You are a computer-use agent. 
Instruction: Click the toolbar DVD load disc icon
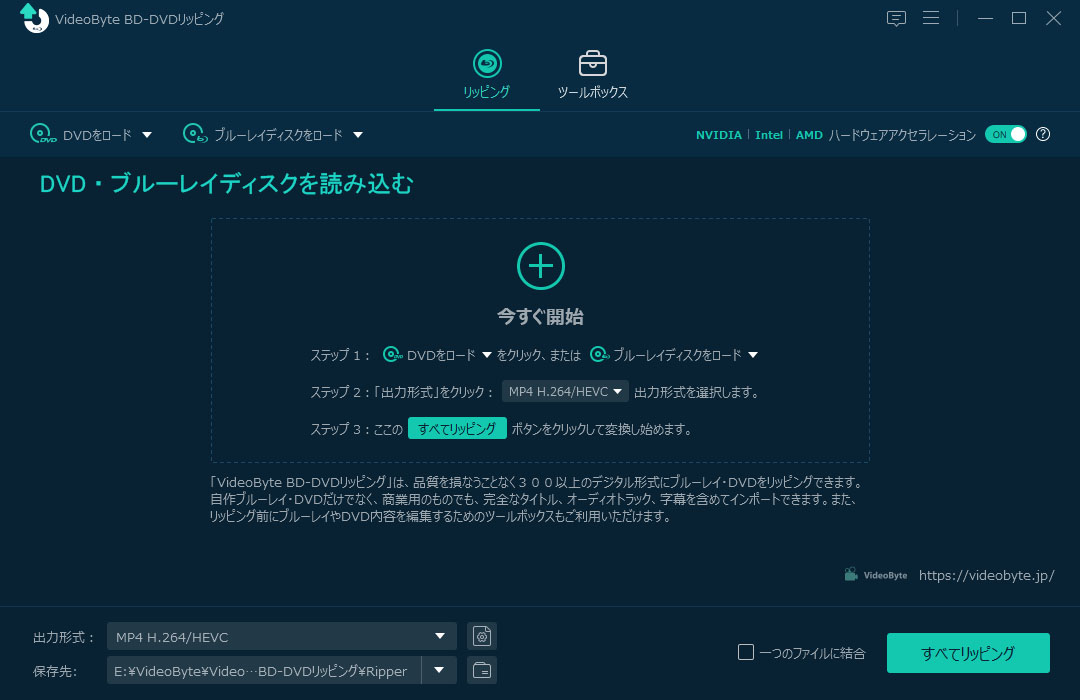[x=43, y=134]
